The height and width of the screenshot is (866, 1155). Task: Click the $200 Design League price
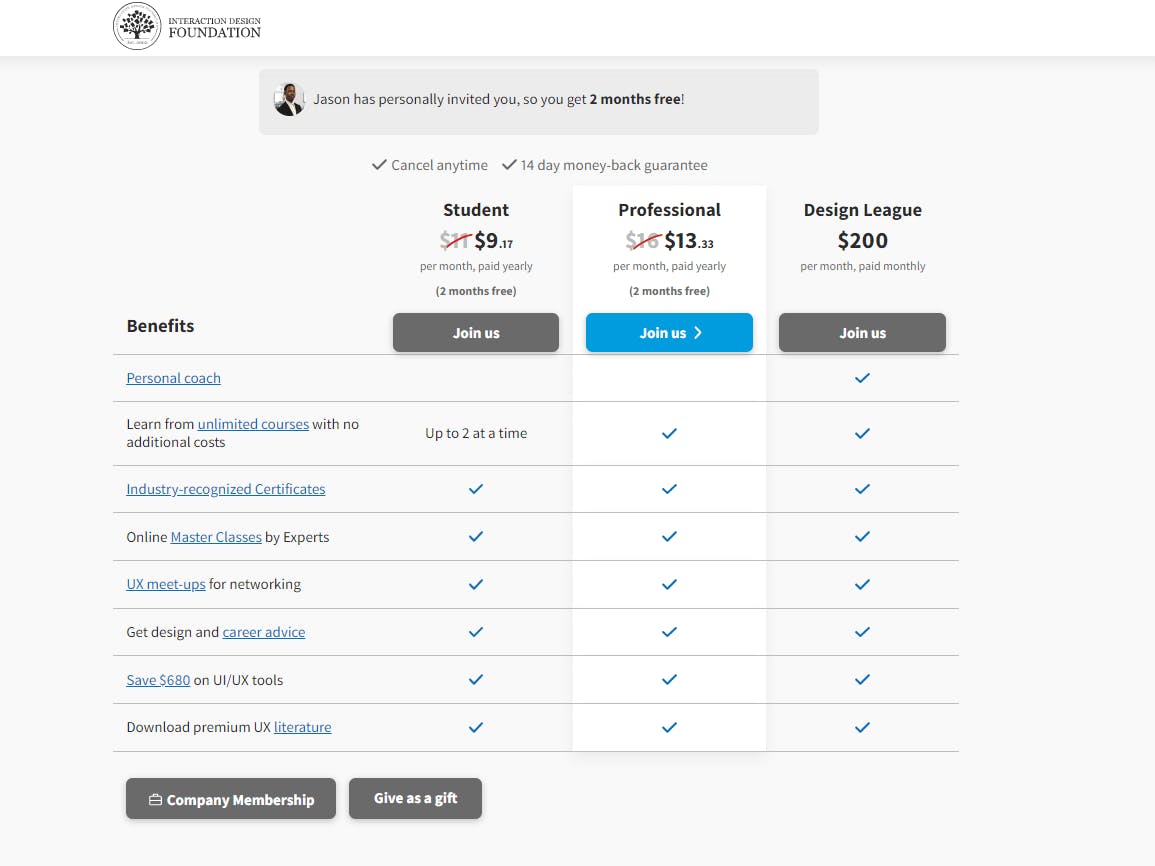click(x=862, y=241)
